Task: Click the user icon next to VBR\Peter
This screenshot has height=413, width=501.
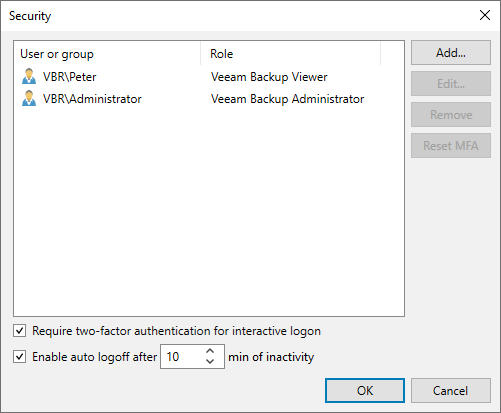Action: [x=29, y=76]
